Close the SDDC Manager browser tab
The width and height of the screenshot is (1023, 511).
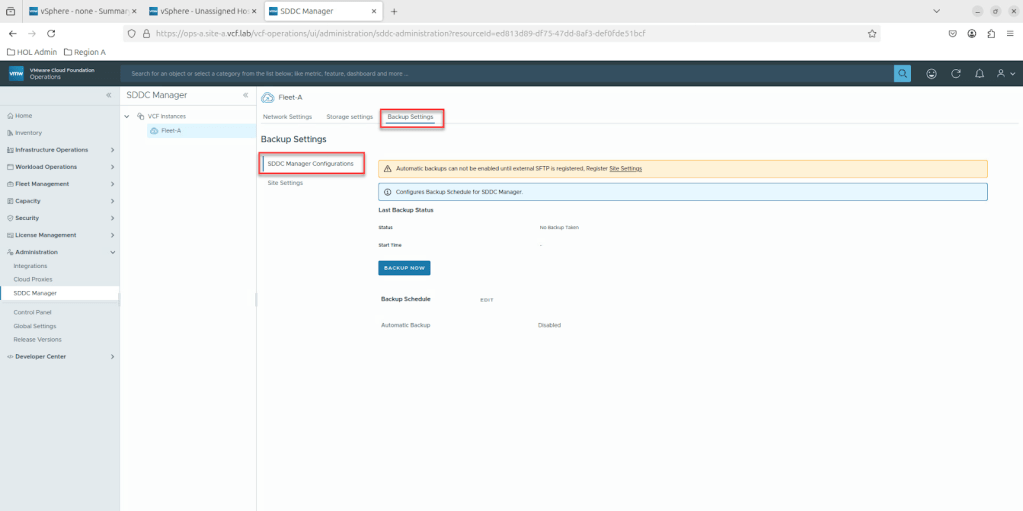[374, 11]
